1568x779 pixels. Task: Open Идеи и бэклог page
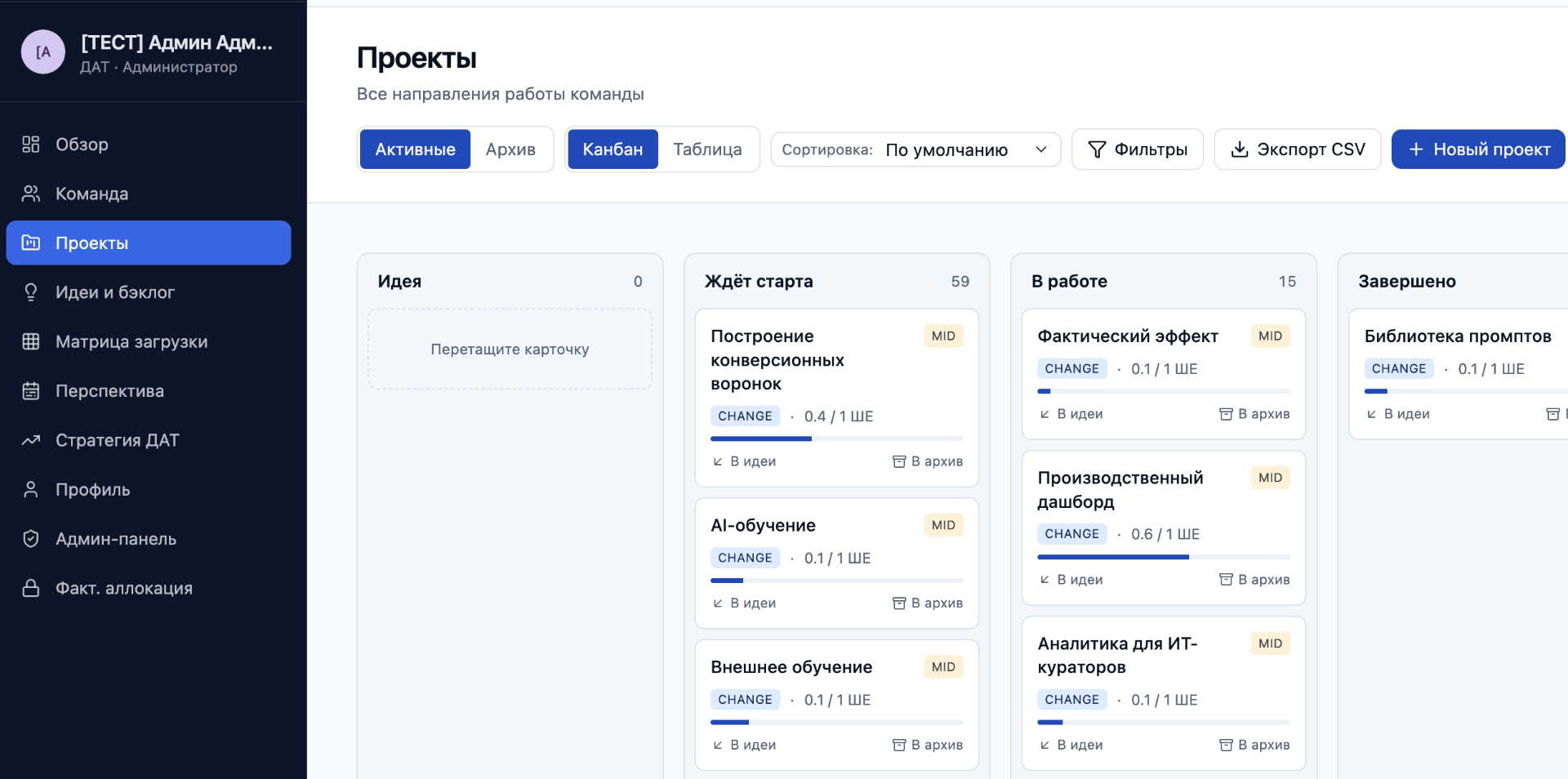coord(149,292)
